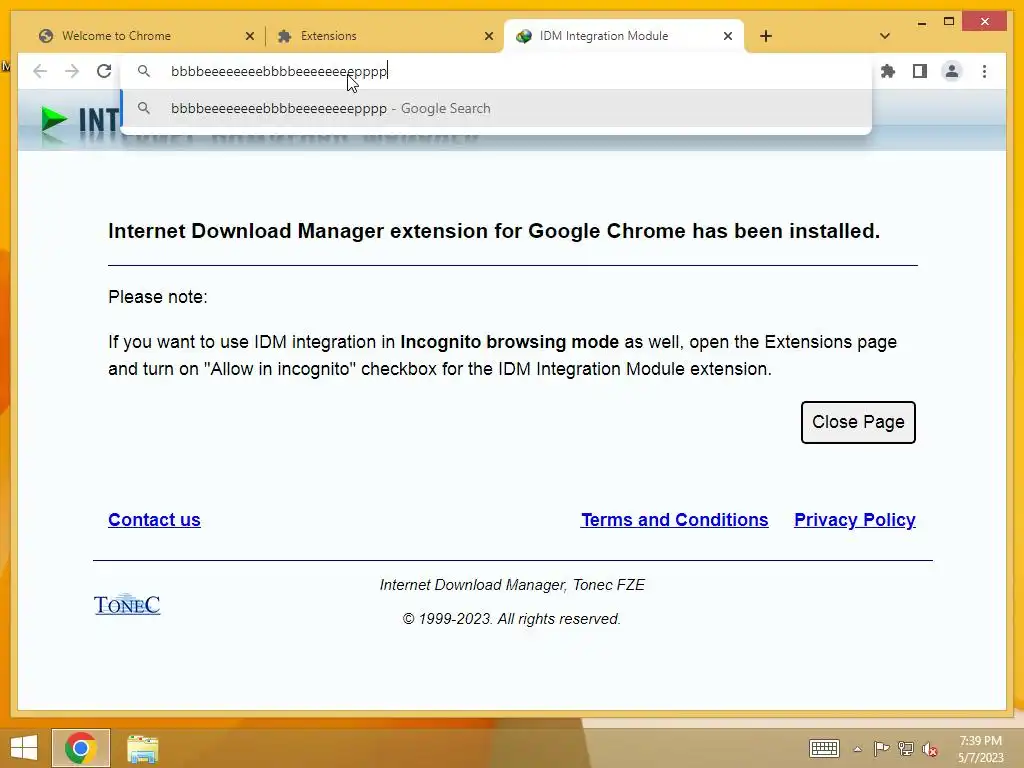Click the browser forward arrow
Screen dimensions: 1024x768
point(72,71)
